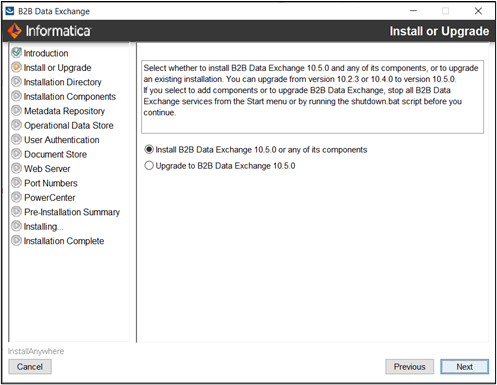Image resolution: width=497 pixels, height=385 pixels.
Task: Click the Metadata Repository step label
Action: coord(64,111)
